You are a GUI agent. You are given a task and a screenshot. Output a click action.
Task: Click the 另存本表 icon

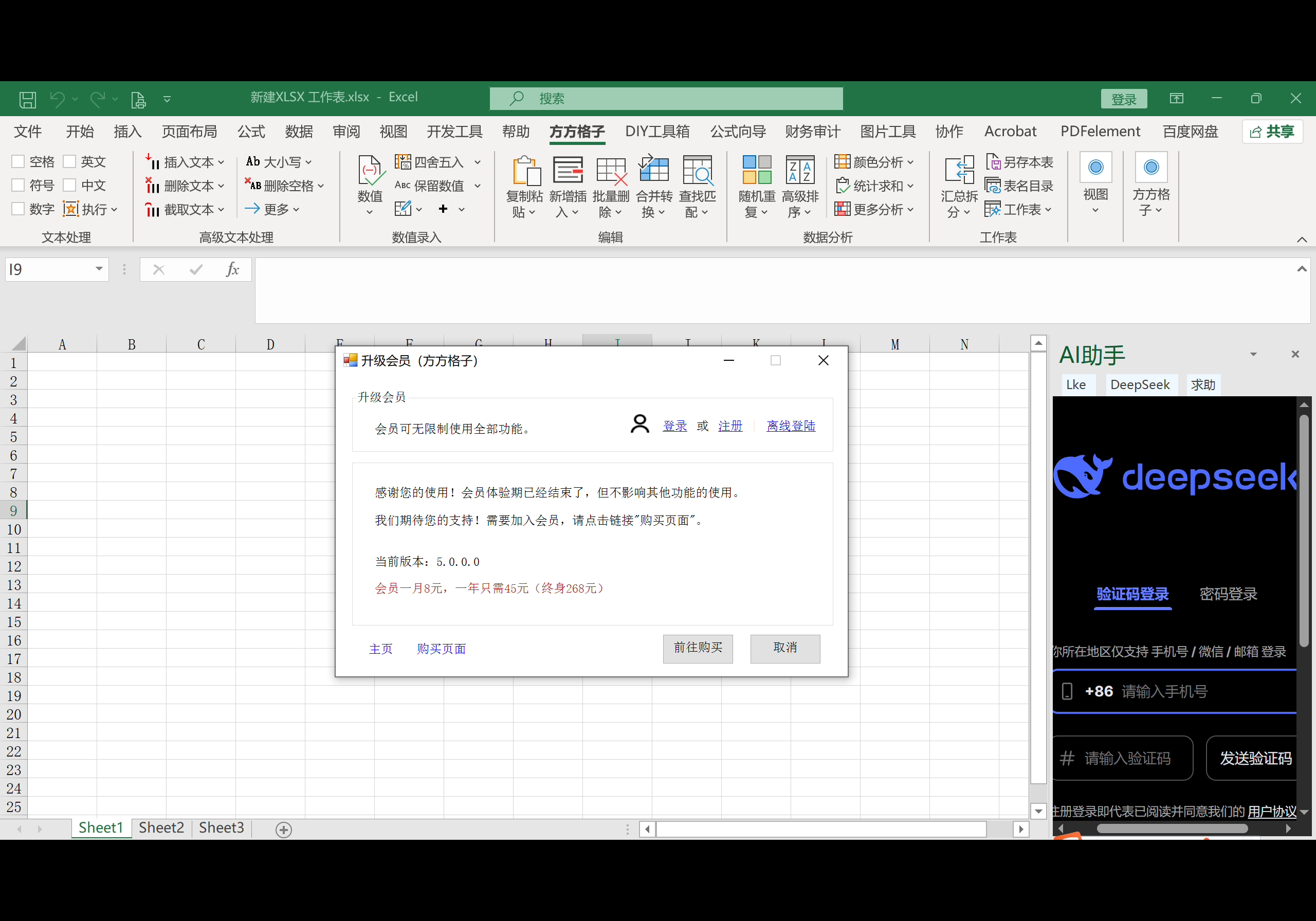(993, 162)
